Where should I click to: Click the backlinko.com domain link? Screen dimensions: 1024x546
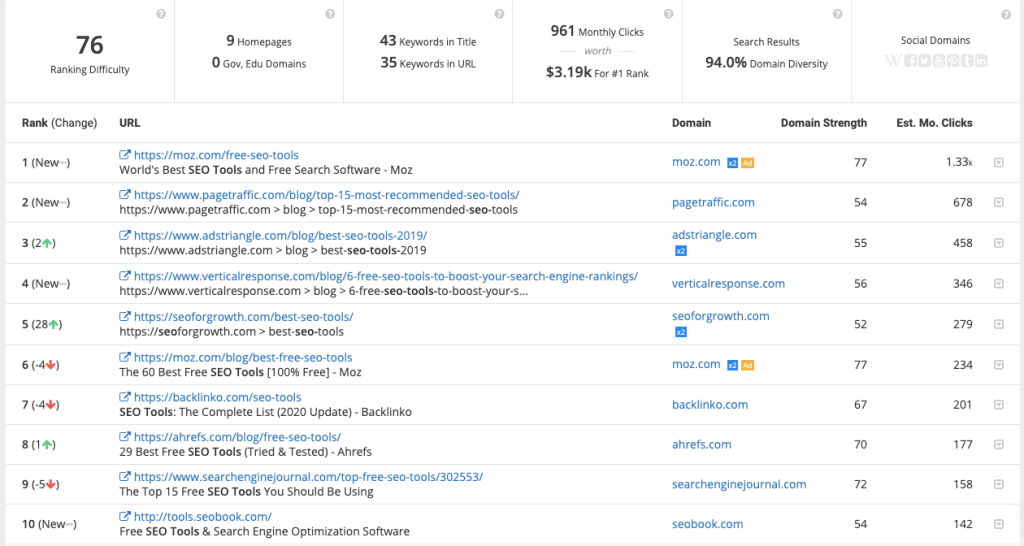pos(710,405)
